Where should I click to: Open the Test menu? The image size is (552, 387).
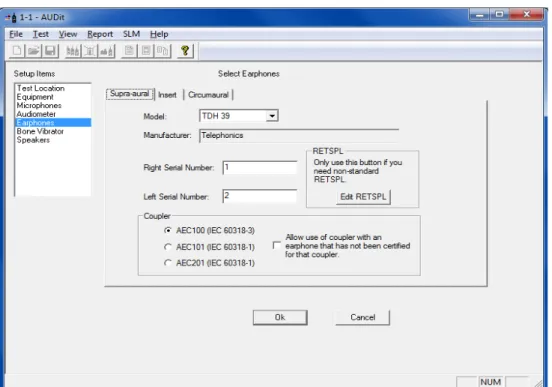coord(41,34)
